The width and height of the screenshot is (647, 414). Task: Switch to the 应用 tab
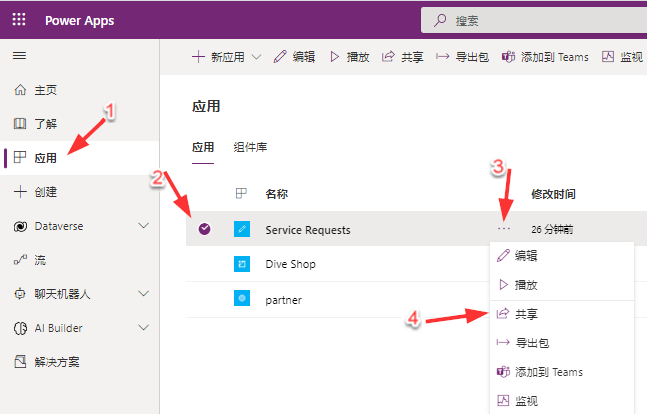(203, 147)
